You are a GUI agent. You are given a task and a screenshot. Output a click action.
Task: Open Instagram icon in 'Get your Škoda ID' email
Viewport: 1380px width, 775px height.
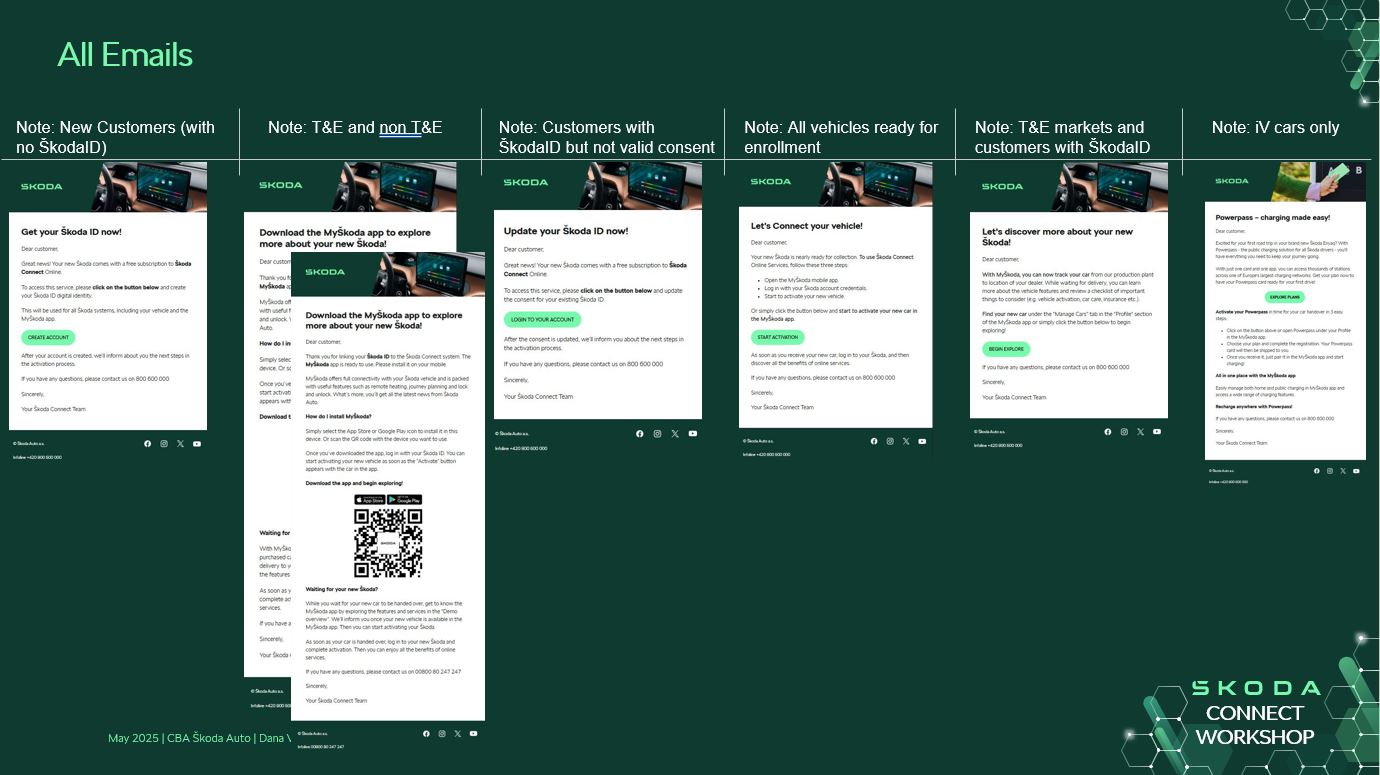164,443
